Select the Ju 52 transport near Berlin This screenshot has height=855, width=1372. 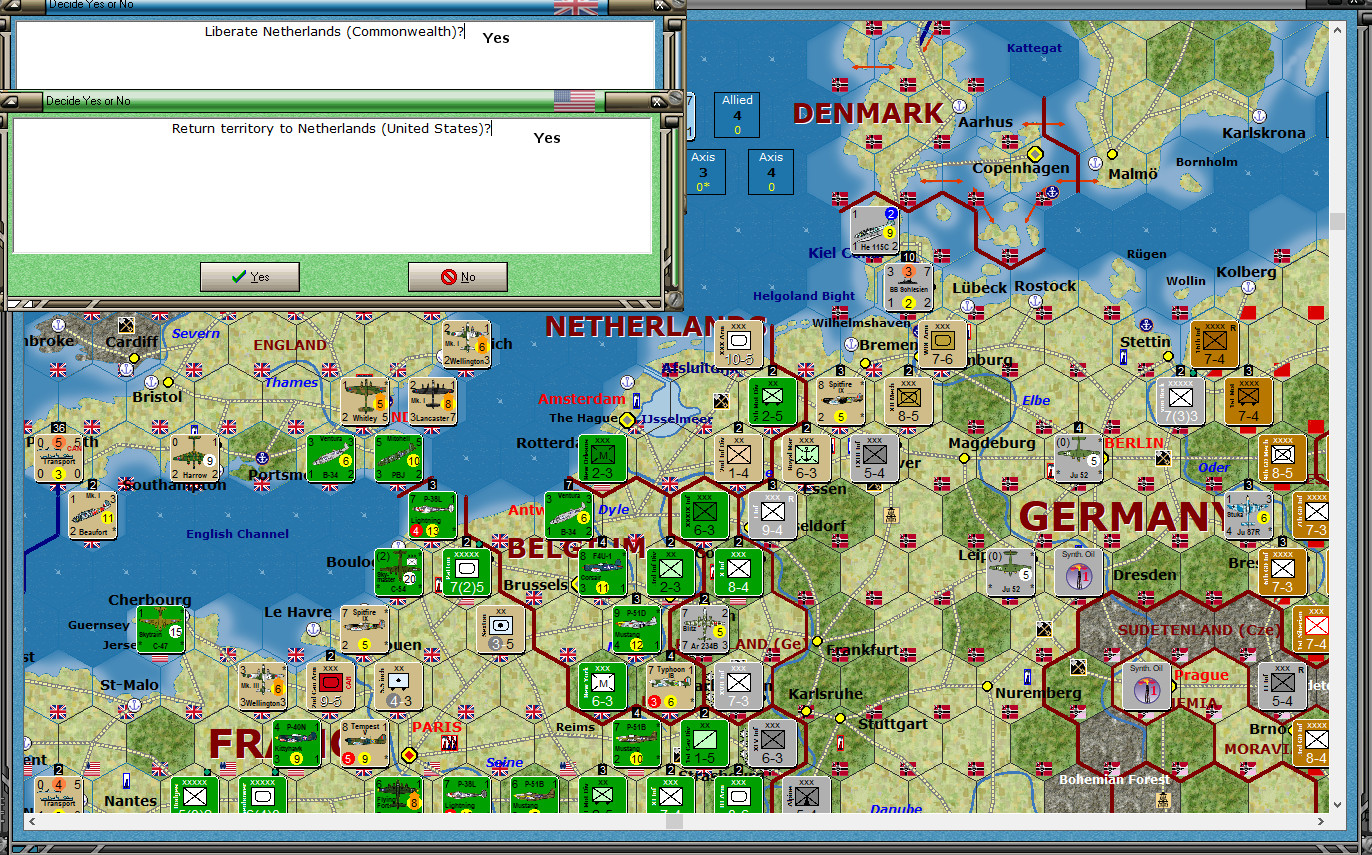(x=1078, y=459)
